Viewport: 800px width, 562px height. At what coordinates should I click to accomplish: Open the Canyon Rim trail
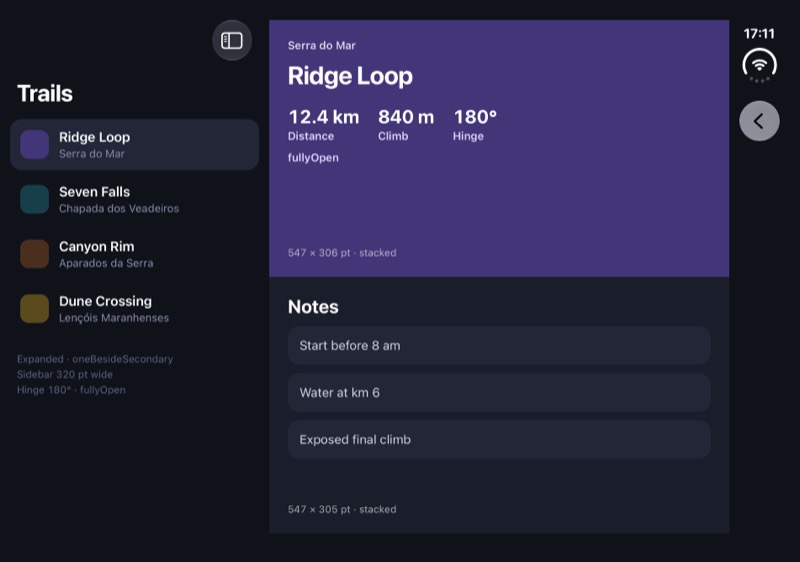point(134,254)
